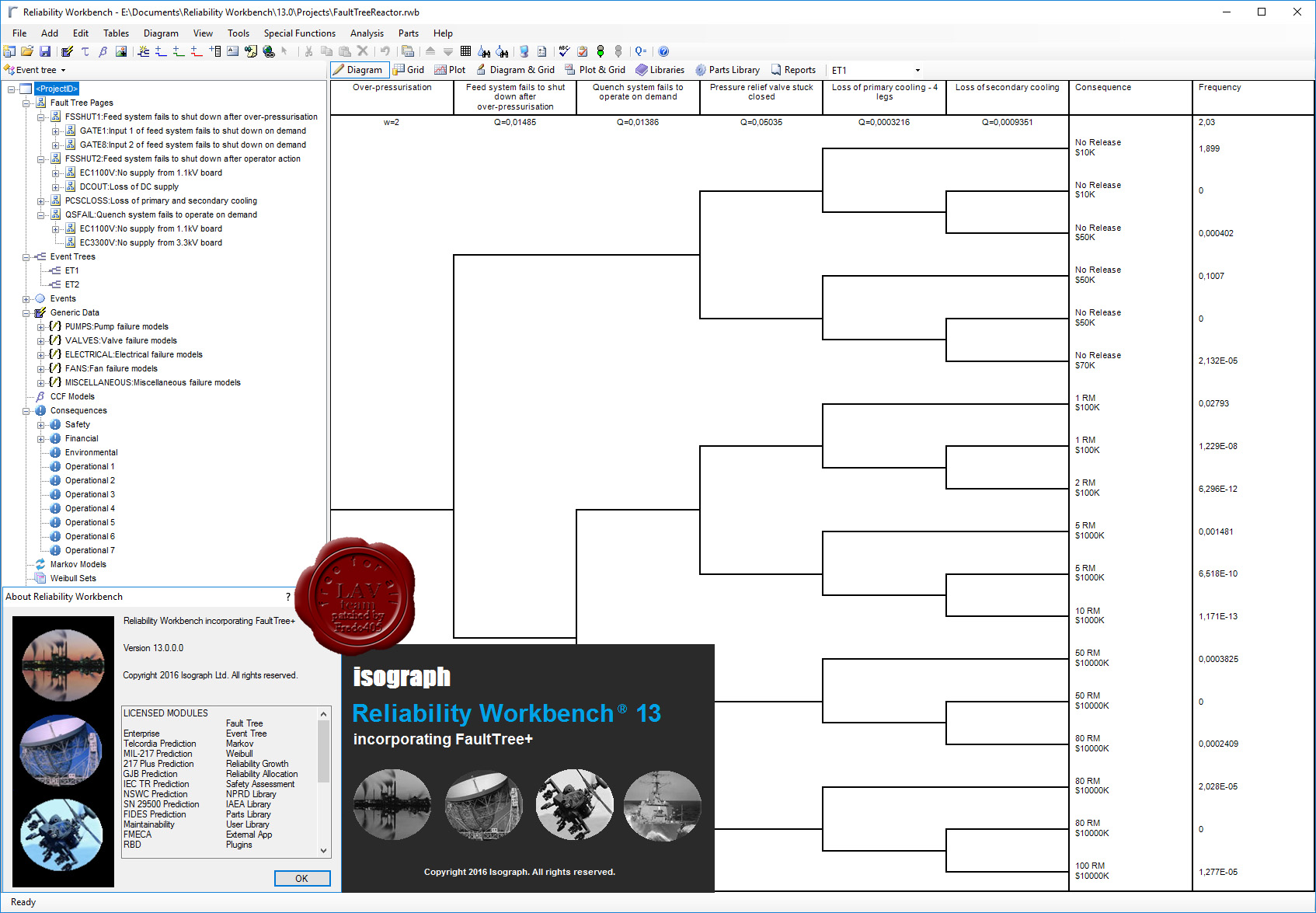Image resolution: width=1316 pixels, height=913 pixels.
Task: Click the red branch toolbar icon
Action: (x=197, y=51)
